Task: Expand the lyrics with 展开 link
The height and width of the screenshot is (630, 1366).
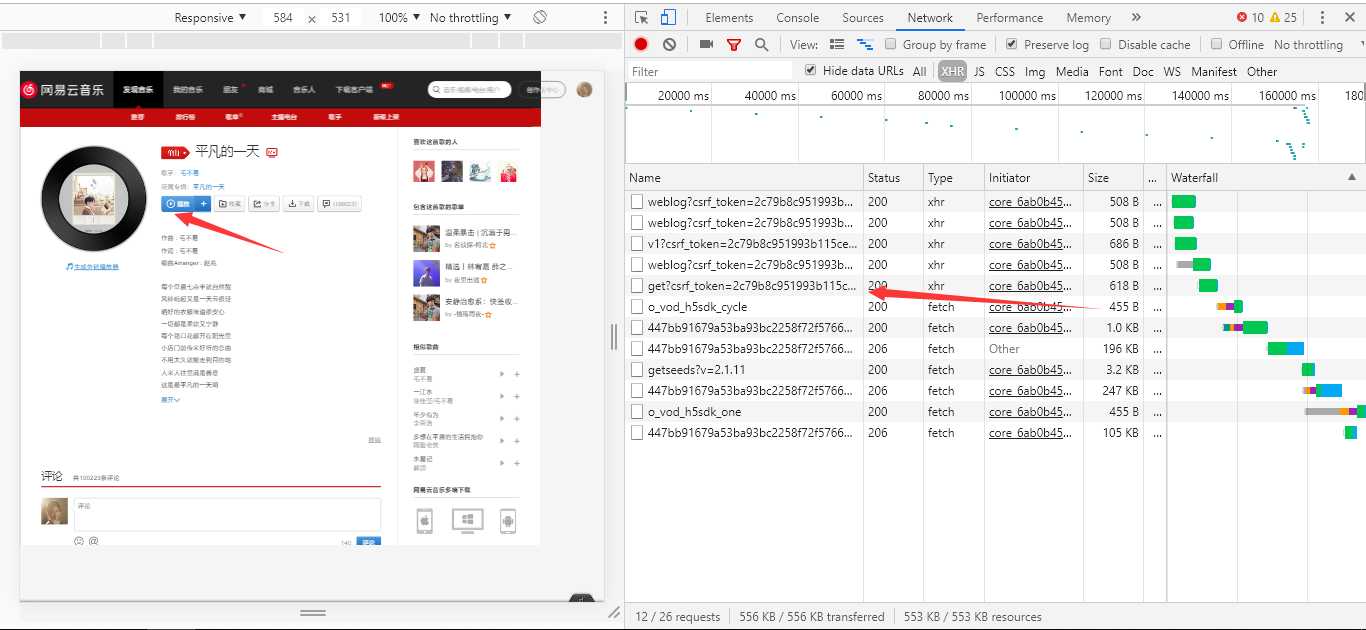Action: click(x=170, y=399)
